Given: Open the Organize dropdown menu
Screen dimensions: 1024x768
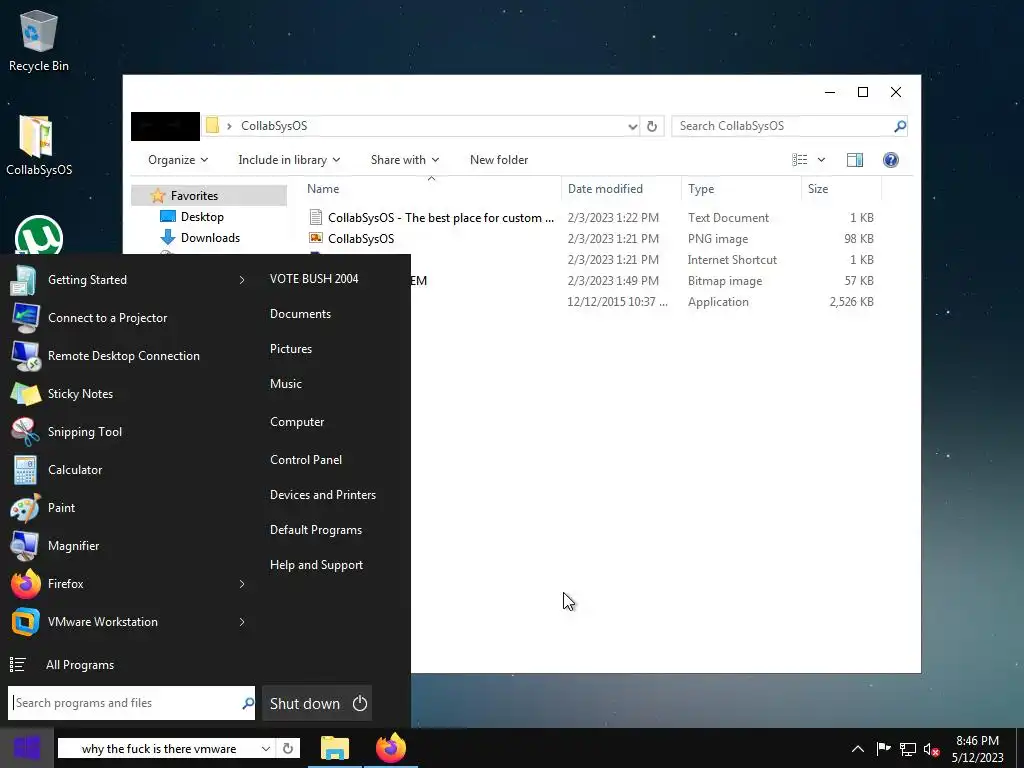Looking at the screenshot, I should click(x=178, y=160).
